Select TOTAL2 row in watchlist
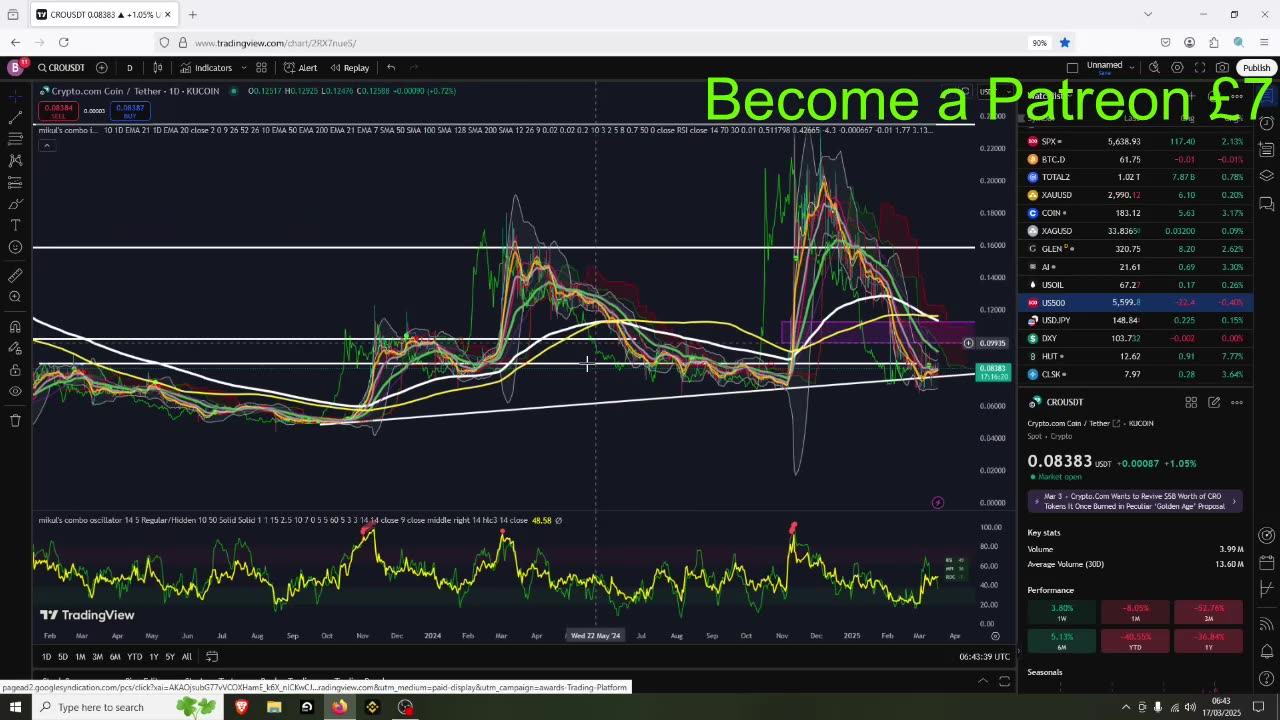The width and height of the screenshot is (1280, 720). [1135, 177]
